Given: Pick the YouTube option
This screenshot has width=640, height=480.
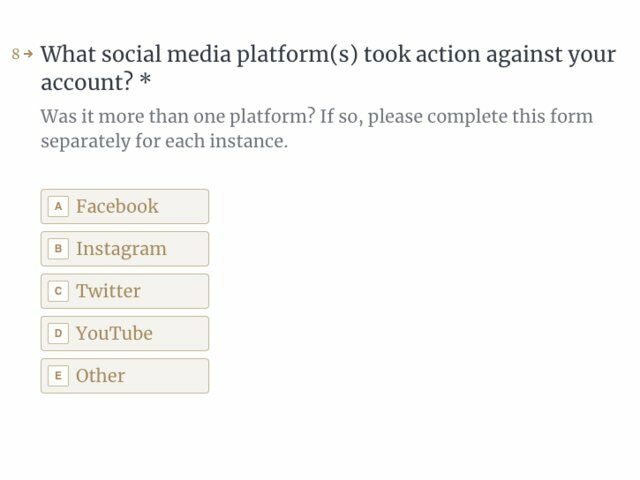Looking at the screenshot, I should click(x=124, y=333).
